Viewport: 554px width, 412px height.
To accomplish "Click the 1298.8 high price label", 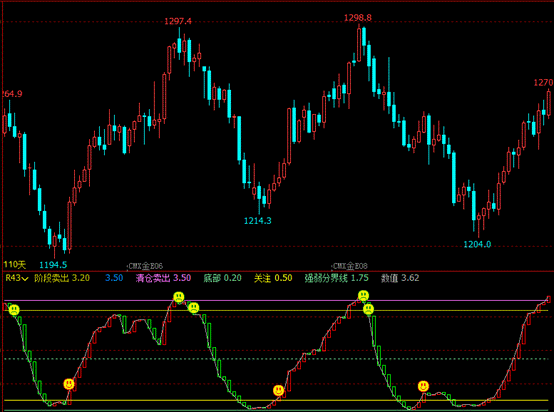I will [358, 18].
